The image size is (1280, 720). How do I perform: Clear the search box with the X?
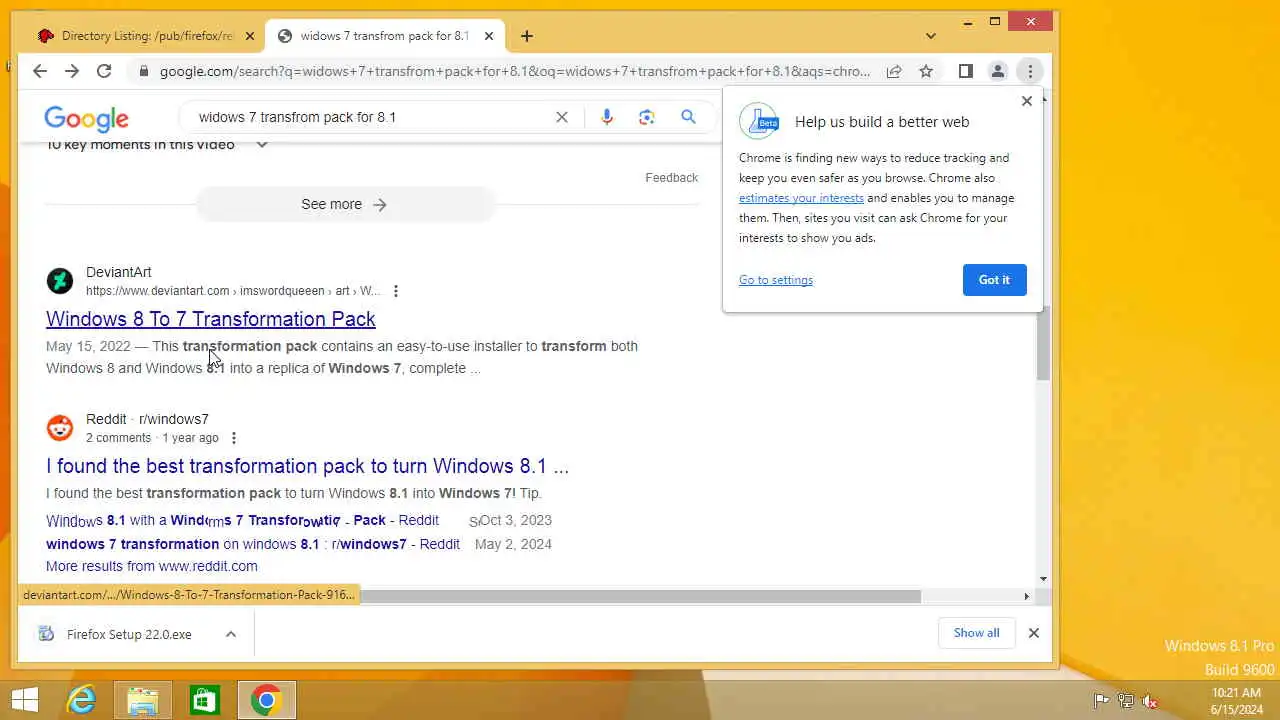pos(562,117)
